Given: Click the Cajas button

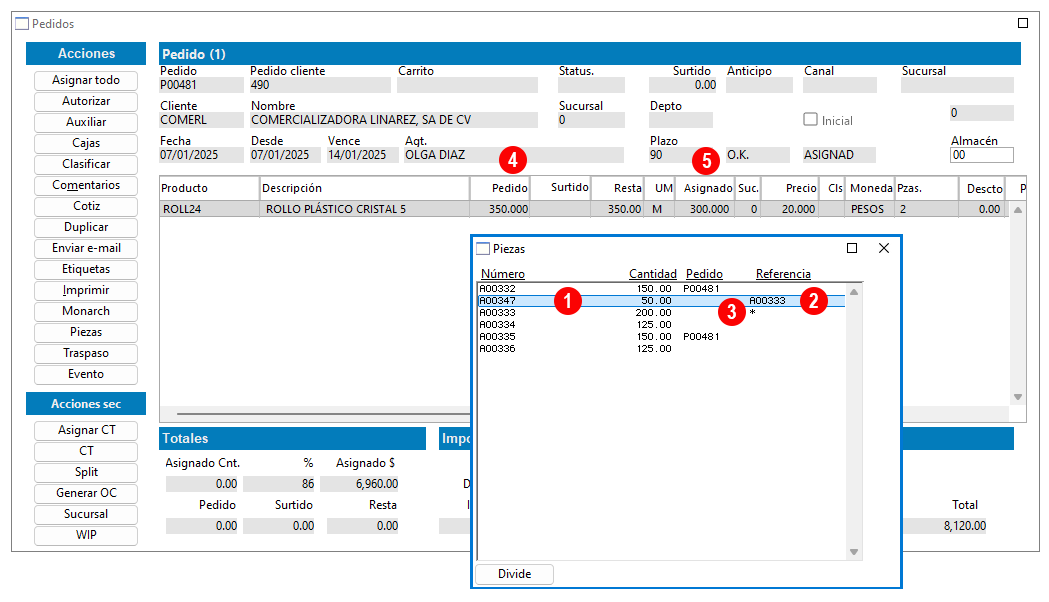Looking at the screenshot, I should (x=86, y=143).
